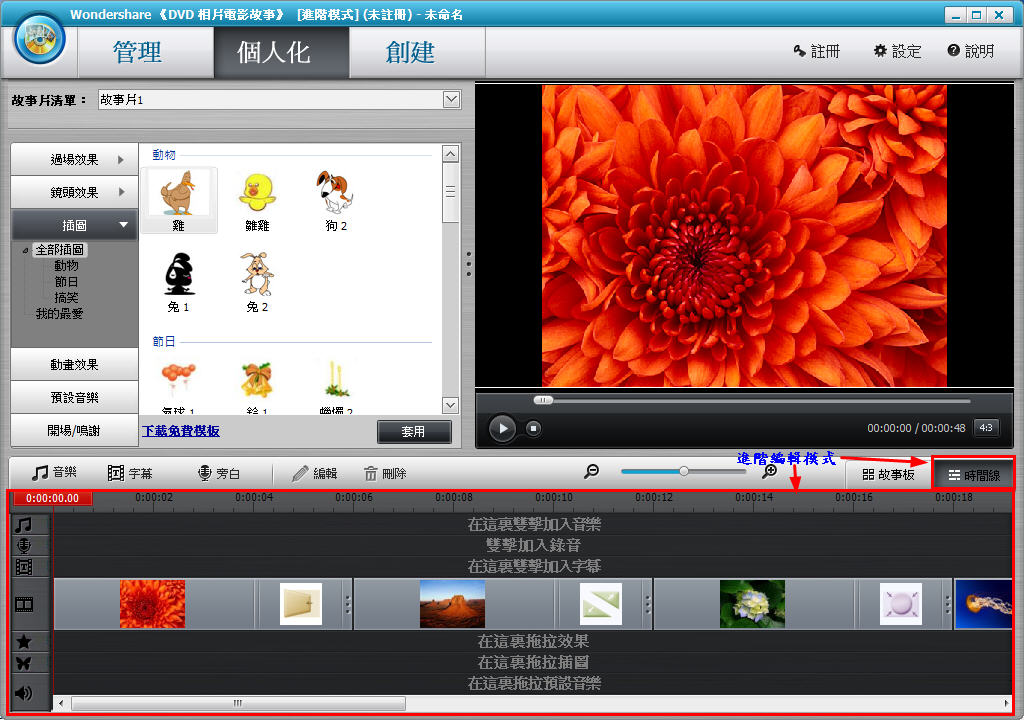Viewport: 1024px width, 720px height.
Task: Switch to 故事板 storyboard view
Action: pyautogui.click(x=888, y=474)
